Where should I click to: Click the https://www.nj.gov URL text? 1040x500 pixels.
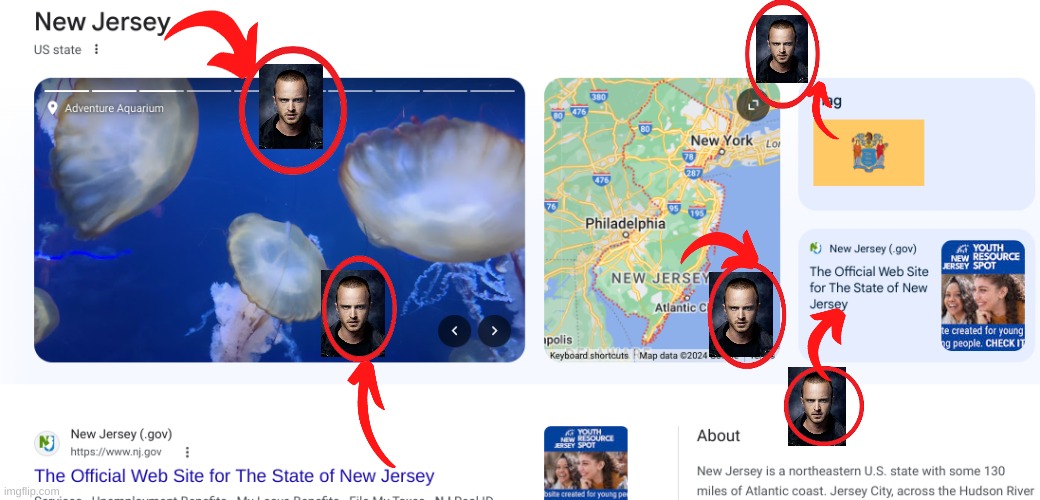pyautogui.click(x=116, y=452)
